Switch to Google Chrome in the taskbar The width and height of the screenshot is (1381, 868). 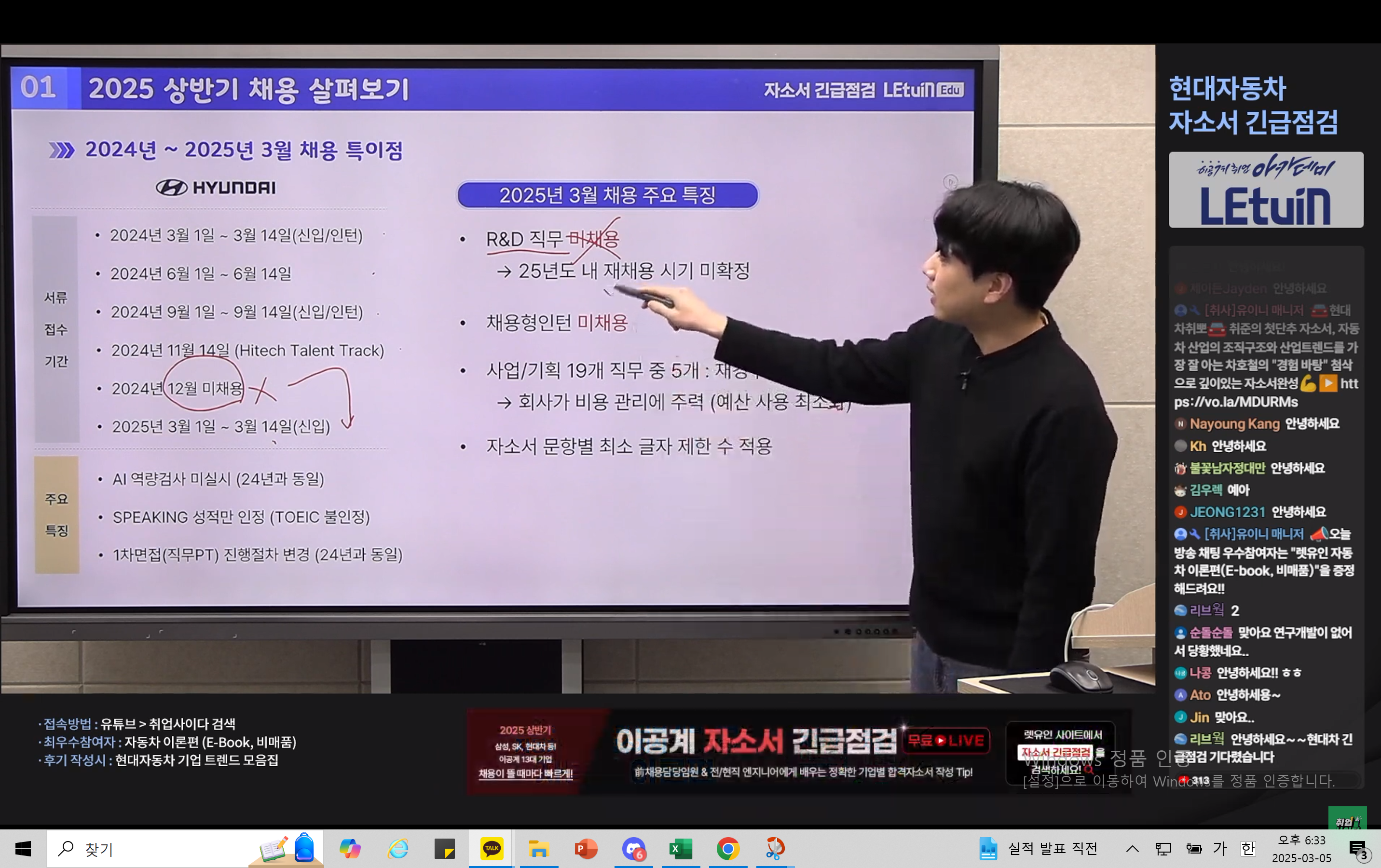[727, 849]
